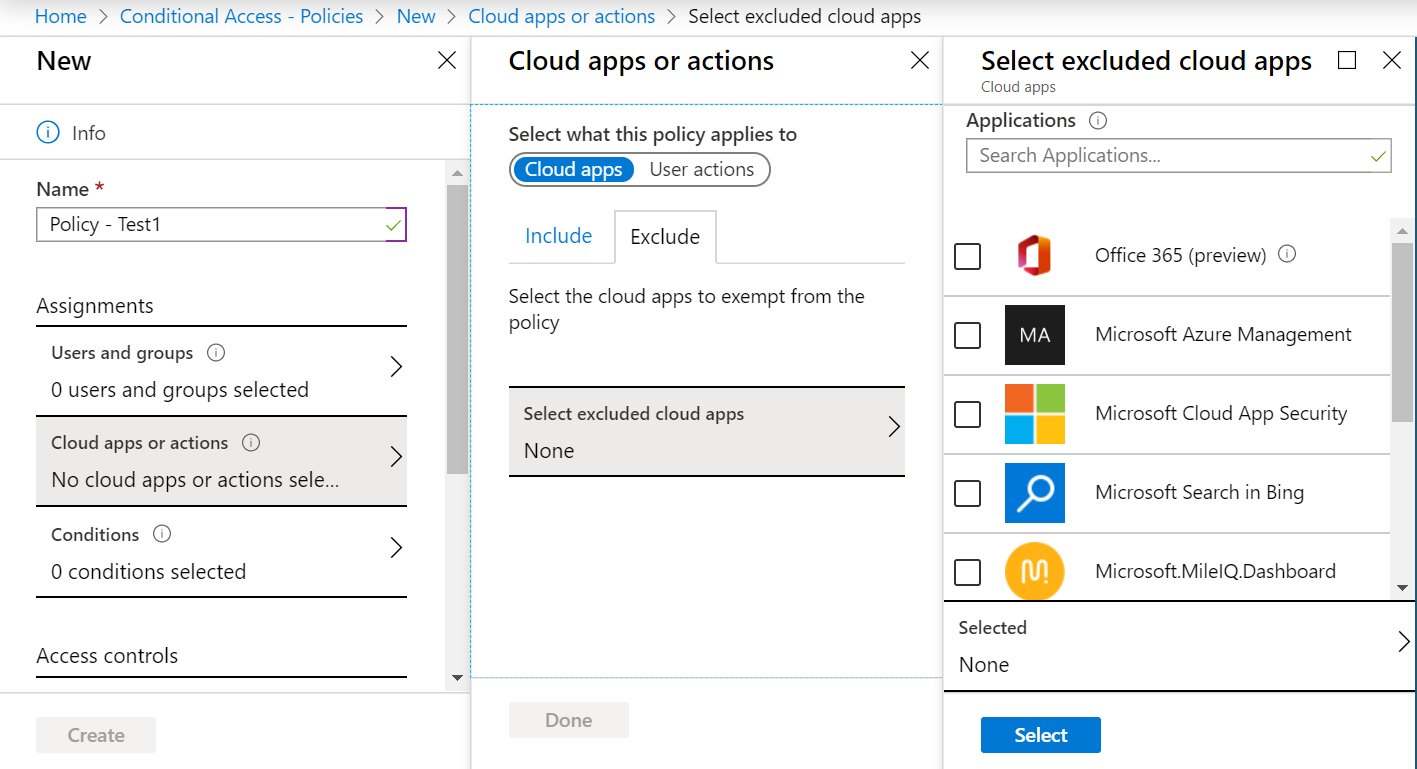
Task: Close the New policy blade
Action: (x=447, y=61)
